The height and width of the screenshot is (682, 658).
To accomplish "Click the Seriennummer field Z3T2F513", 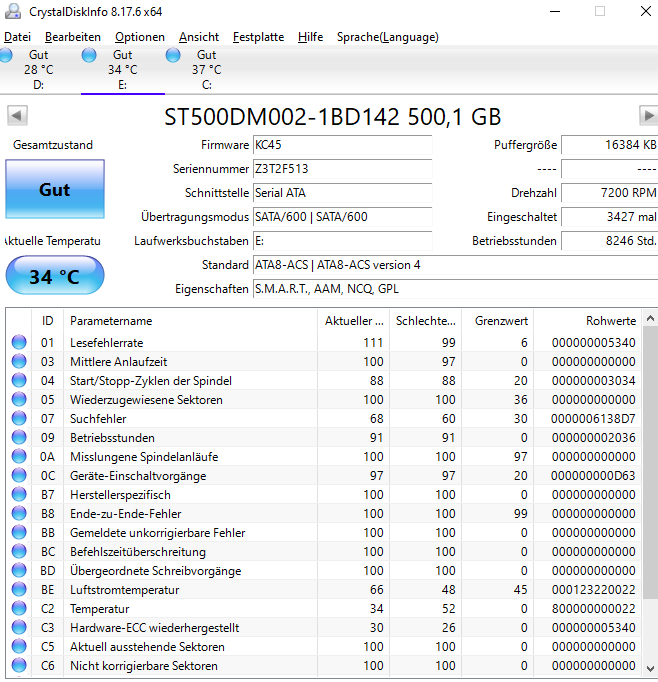I will click(x=343, y=169).
